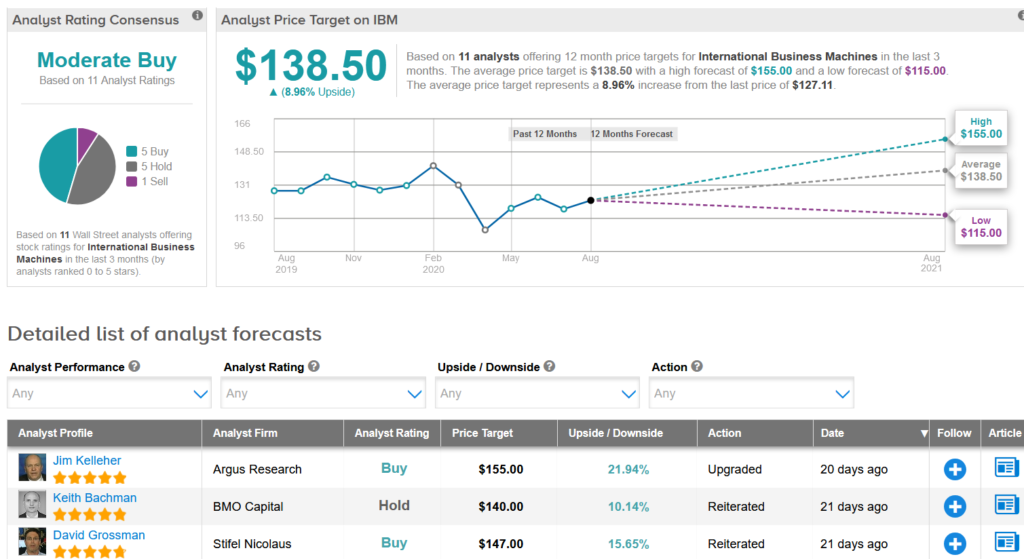1024x559 pixels.
Task: Open Analyst Rating dropdown
Action: tap(323, 394)
